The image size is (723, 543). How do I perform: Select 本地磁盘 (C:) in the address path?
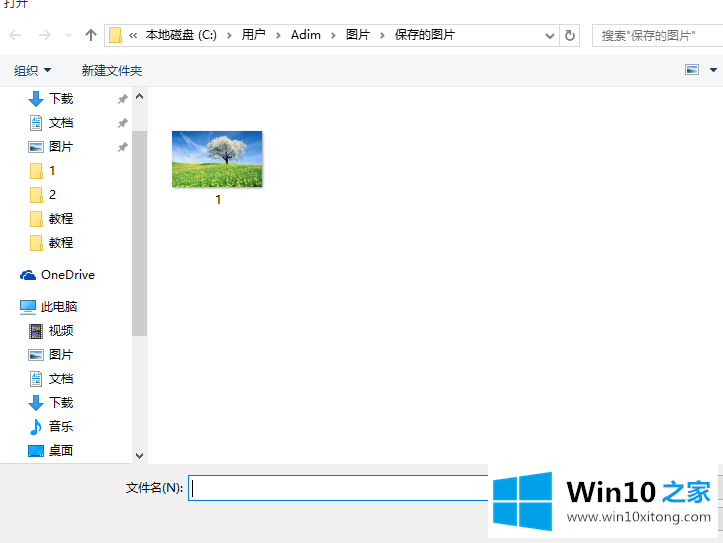pyautogui.click(x=181, y=35)
